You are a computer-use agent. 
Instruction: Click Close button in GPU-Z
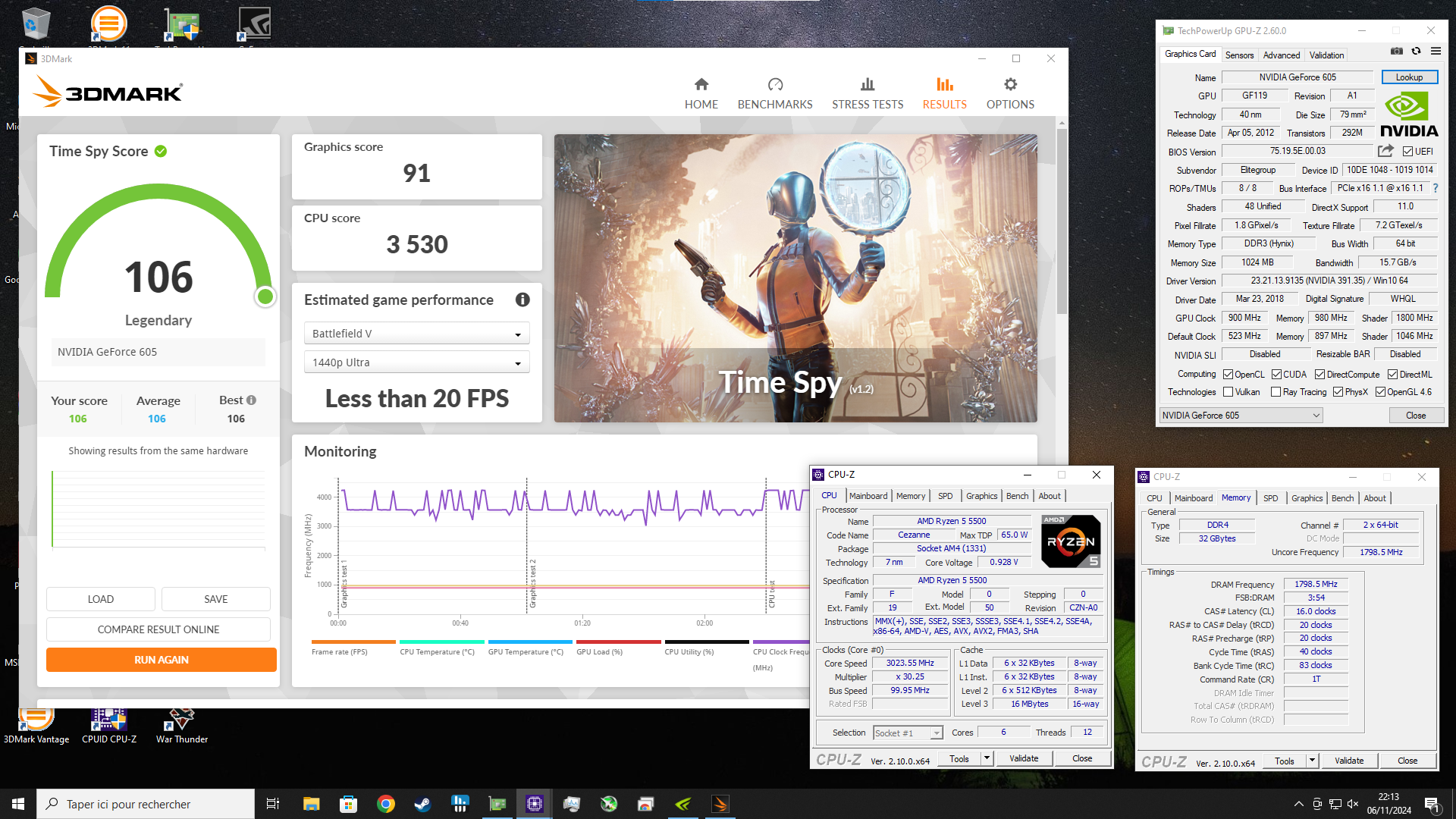pyautogui.click(x=1416, y=416)
